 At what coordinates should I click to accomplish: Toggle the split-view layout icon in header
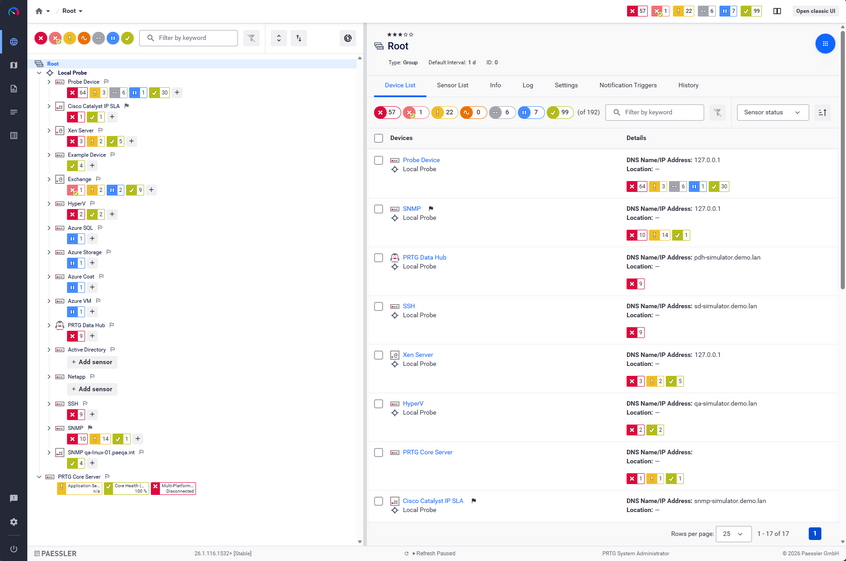pyautogui.click(x=777, y=11)
